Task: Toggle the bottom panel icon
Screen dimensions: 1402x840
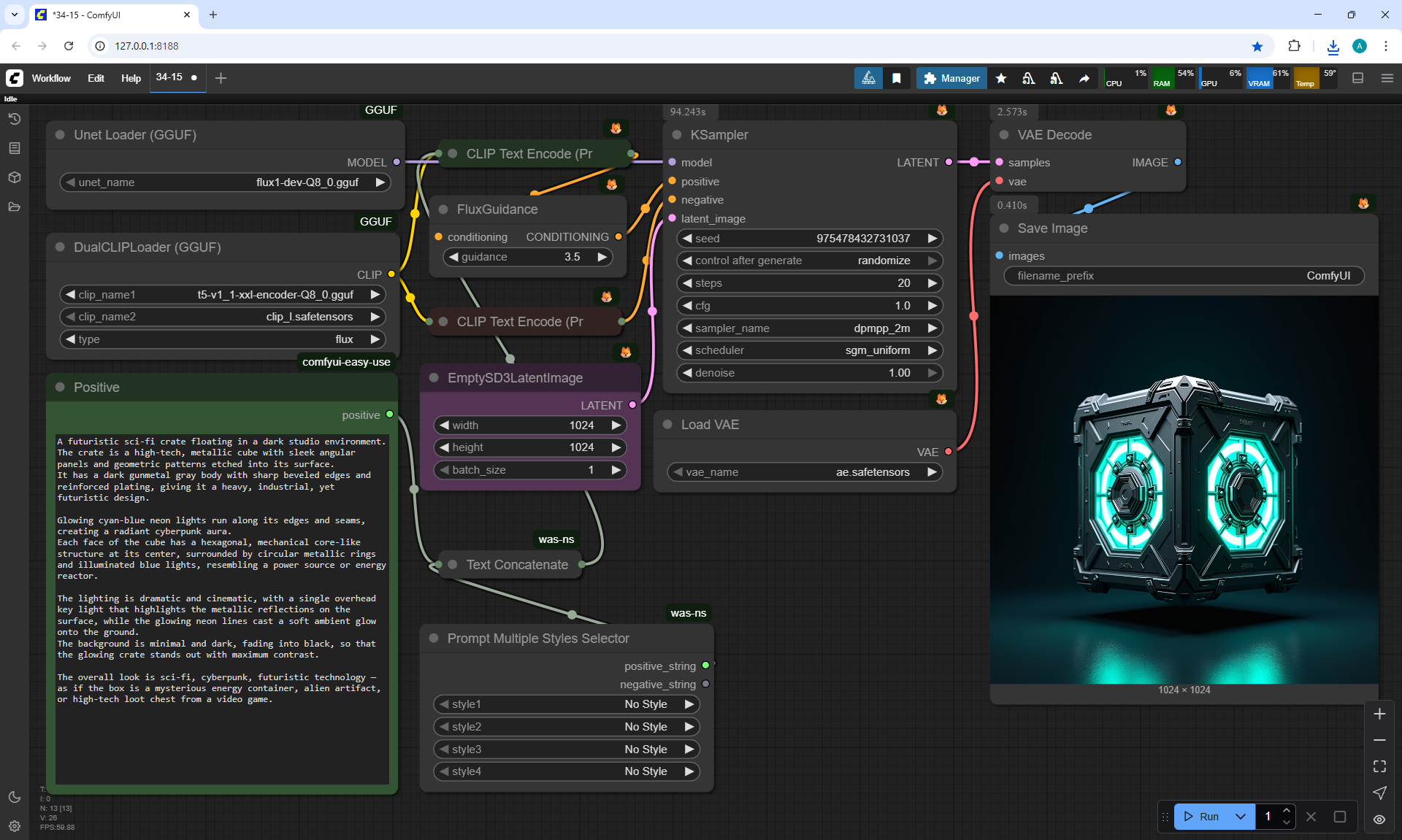Action: pos(1357,78)
